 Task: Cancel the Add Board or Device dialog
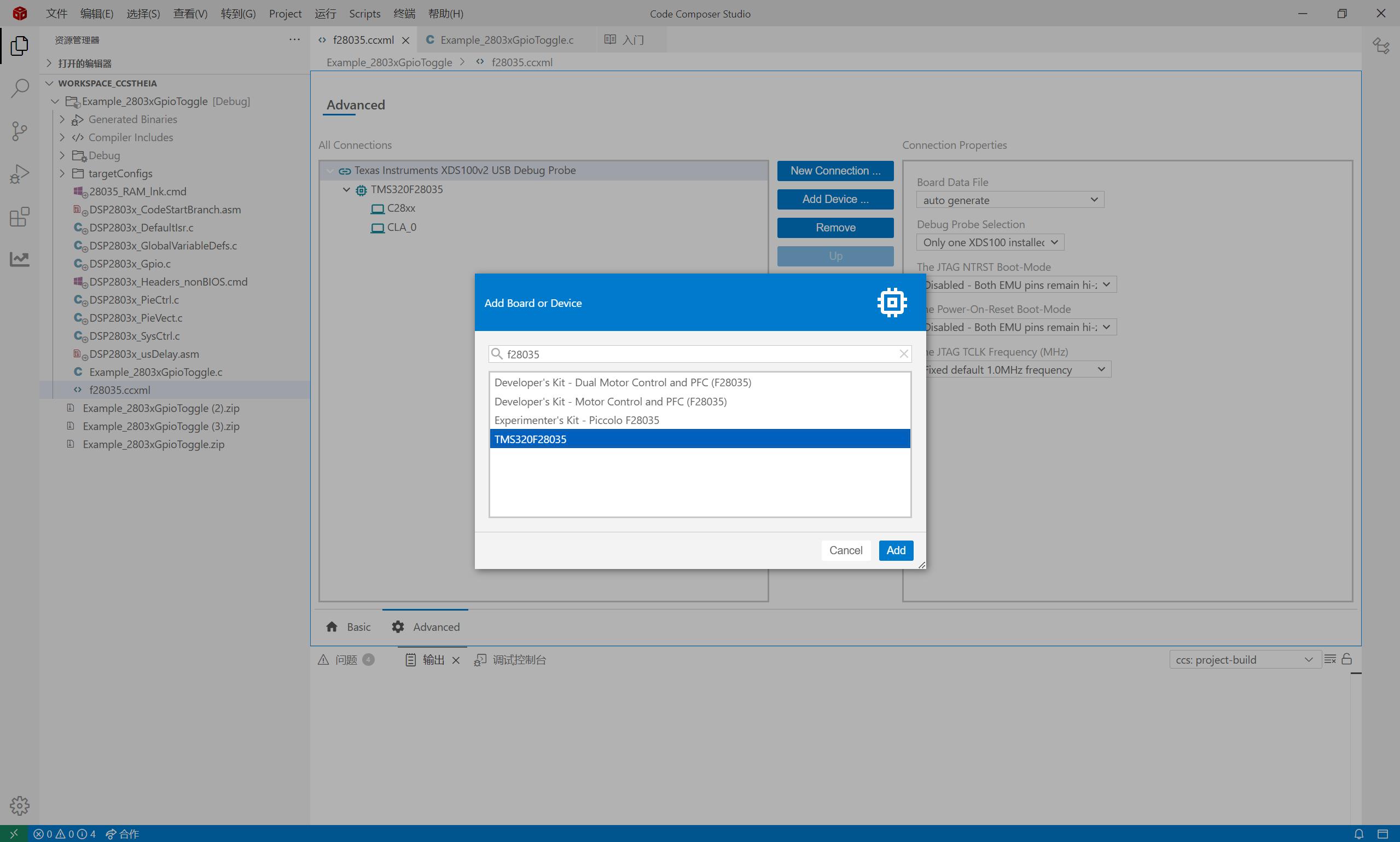click(845, 550)
